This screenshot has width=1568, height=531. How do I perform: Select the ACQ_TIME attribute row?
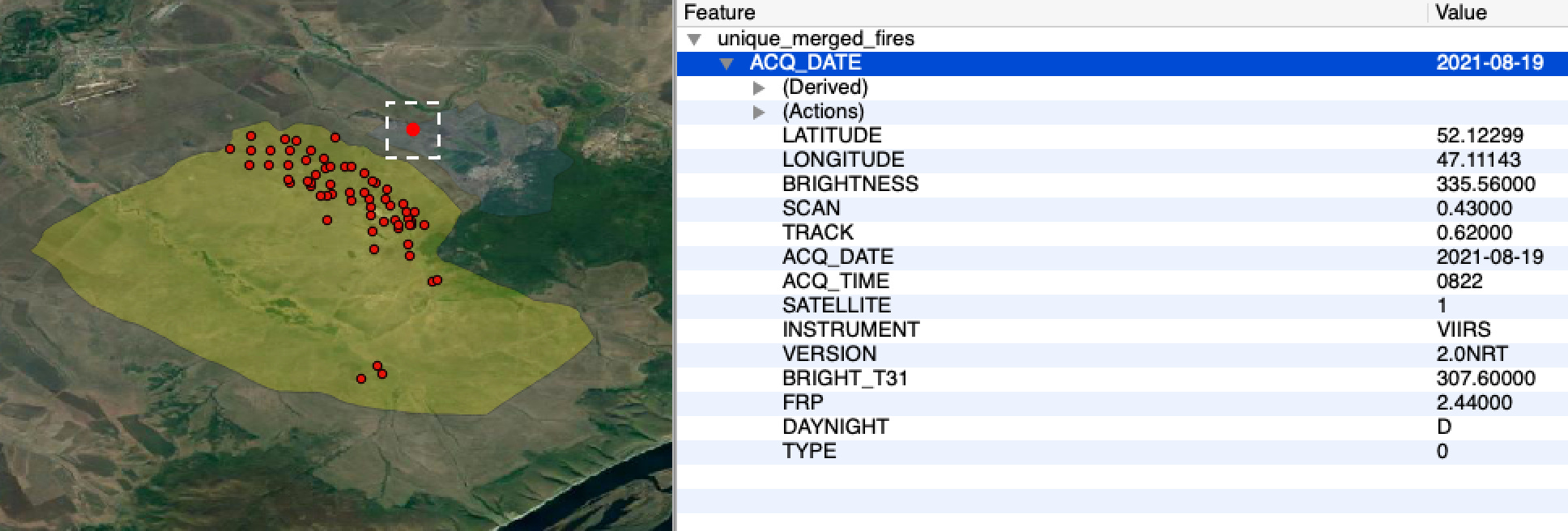(1122, 282)
